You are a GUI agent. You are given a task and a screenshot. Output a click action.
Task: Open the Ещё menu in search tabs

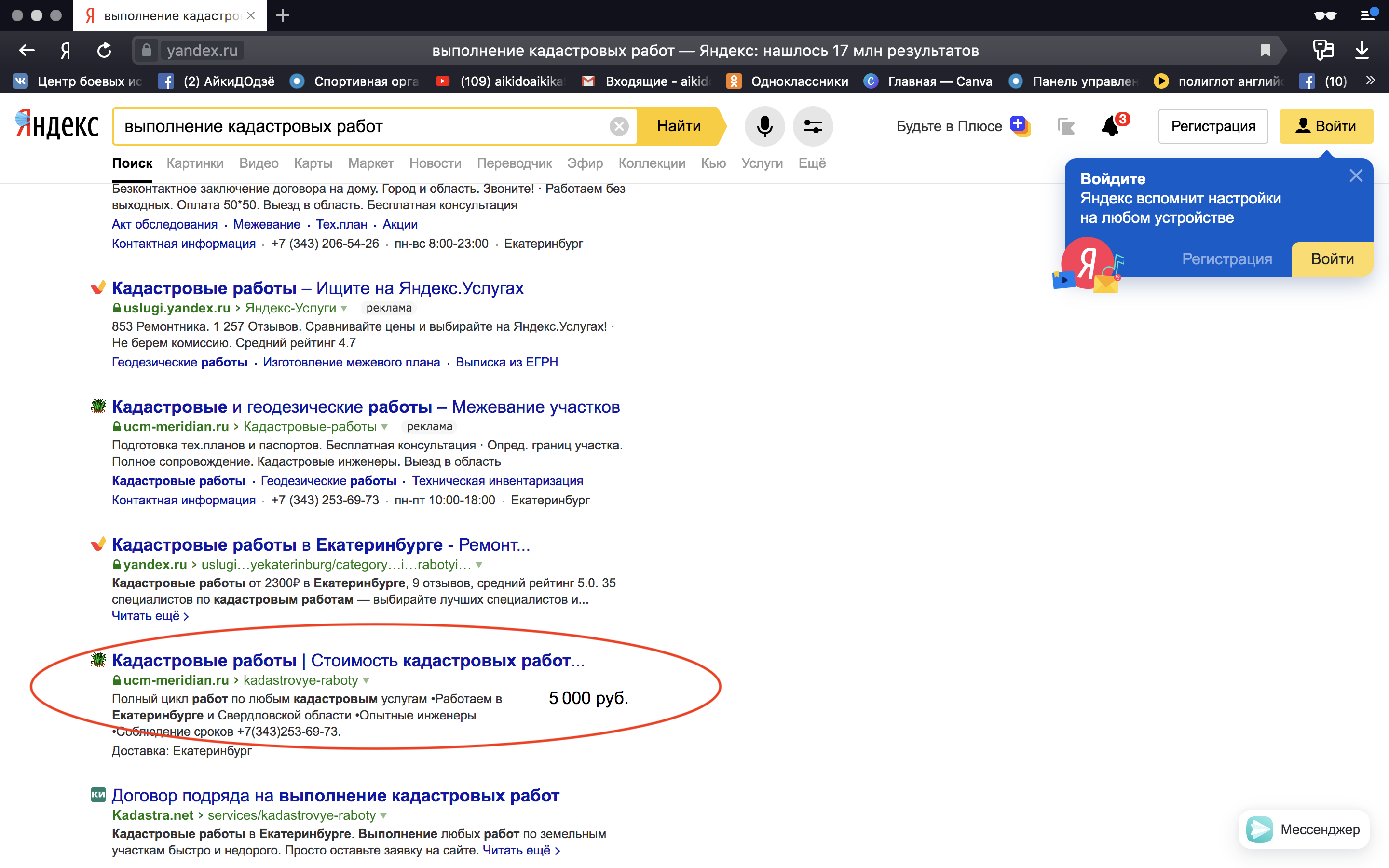(812, 163)
